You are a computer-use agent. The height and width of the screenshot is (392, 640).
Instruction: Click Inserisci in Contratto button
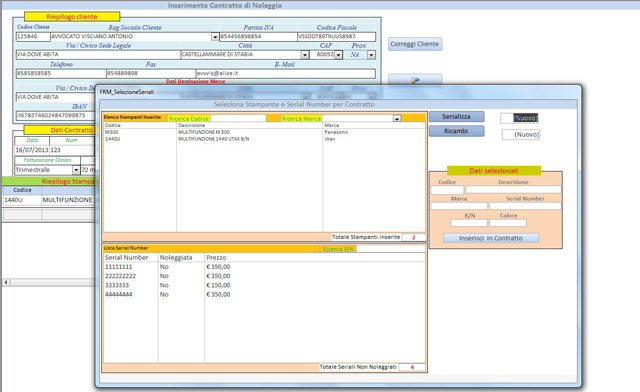click(491, 238)
